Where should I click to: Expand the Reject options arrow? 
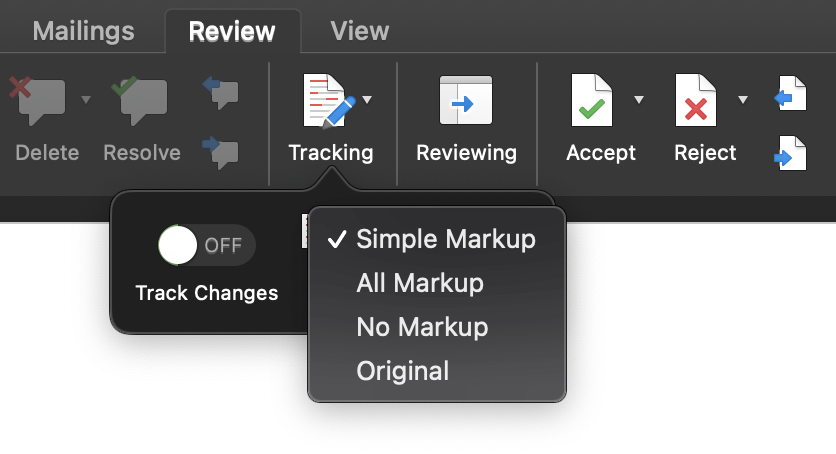click(x=743, y=99)
